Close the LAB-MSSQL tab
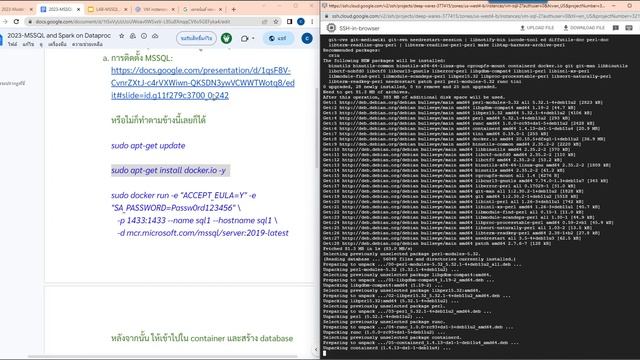640x360 pixels. [125, 9]
